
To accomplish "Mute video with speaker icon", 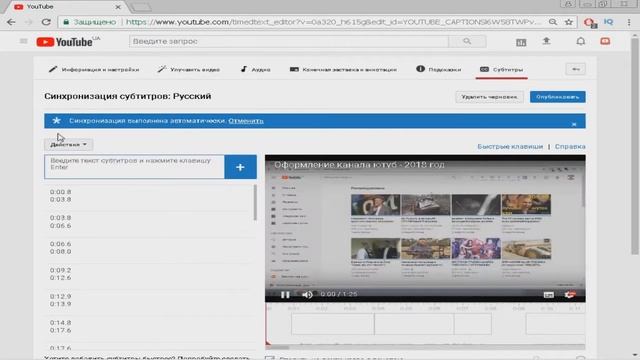I will click(307, 295).
